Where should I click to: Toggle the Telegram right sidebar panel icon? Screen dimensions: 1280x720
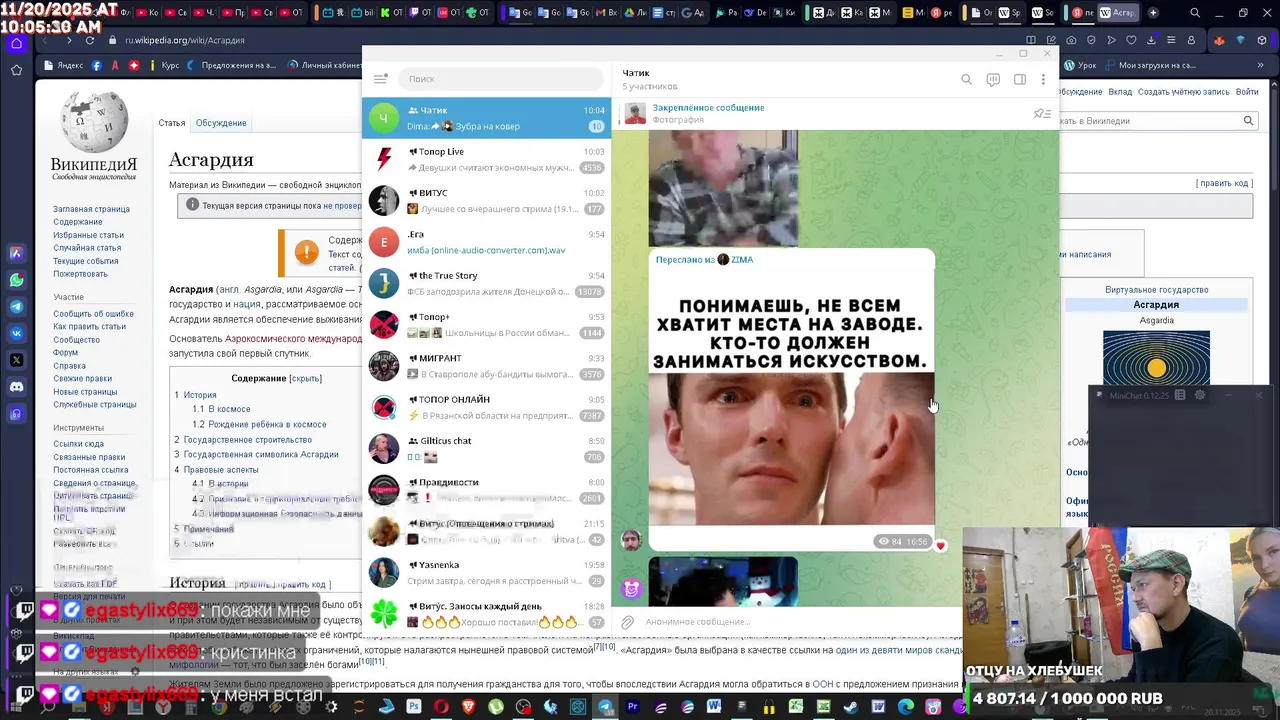click(1020, 80)
